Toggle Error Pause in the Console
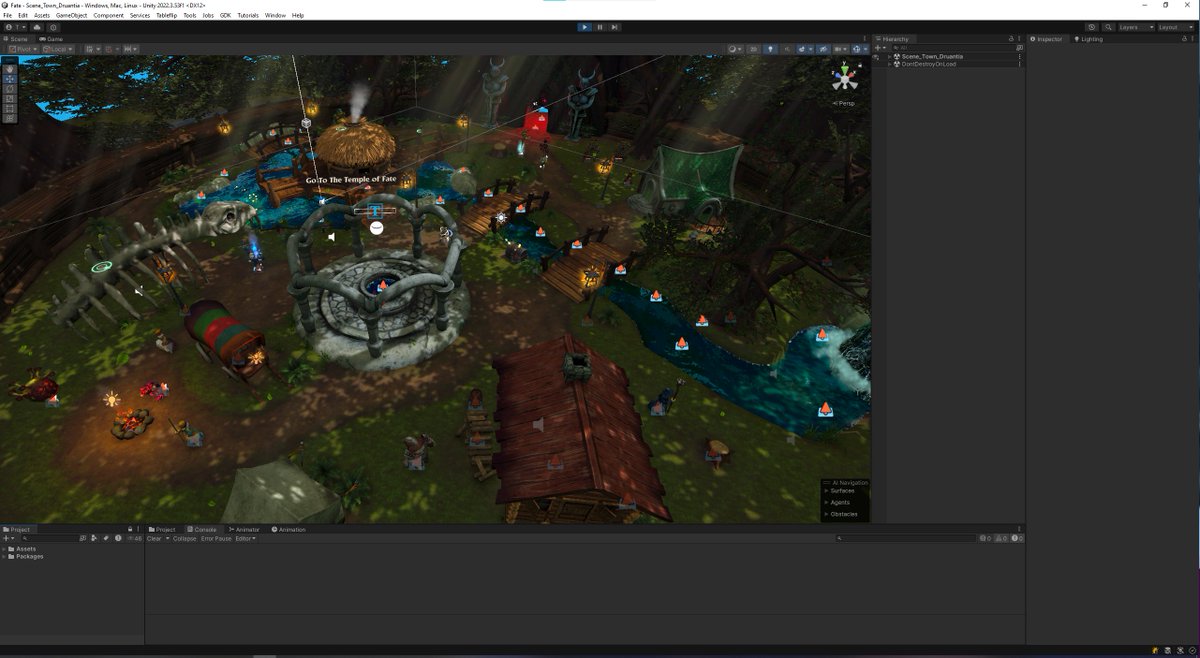Screen dimensions: 1200x658 tap(216, 538)
